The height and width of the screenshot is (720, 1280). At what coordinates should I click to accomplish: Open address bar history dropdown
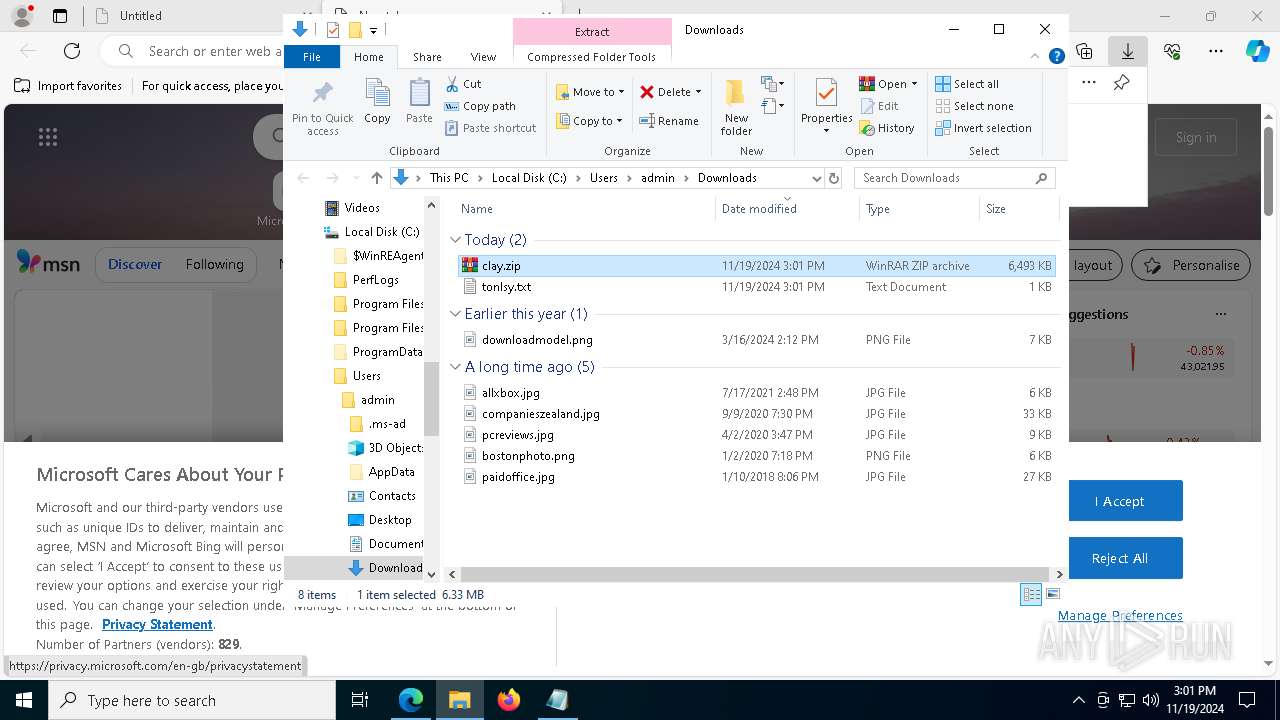pyautogui.click(x=816, y=178)
